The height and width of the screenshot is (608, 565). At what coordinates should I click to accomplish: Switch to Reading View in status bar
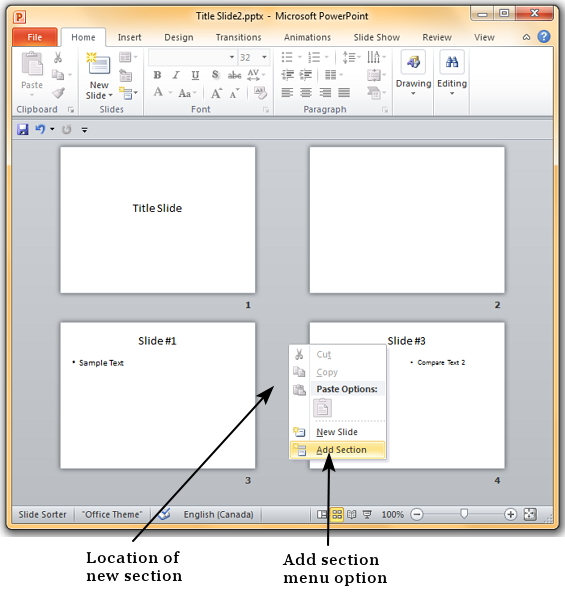coord(352,515)
